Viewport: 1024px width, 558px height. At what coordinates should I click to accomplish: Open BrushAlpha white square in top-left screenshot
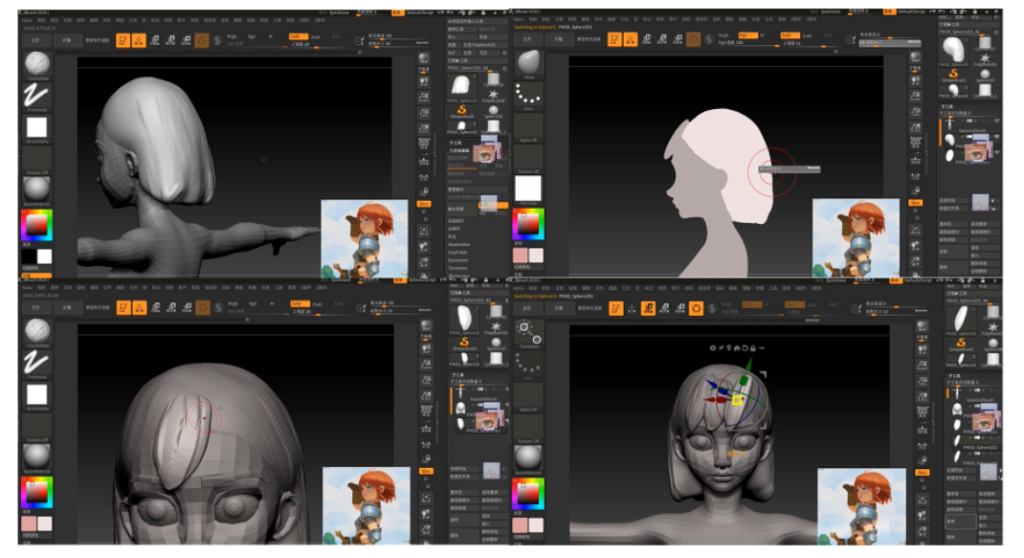click(37, 127)
